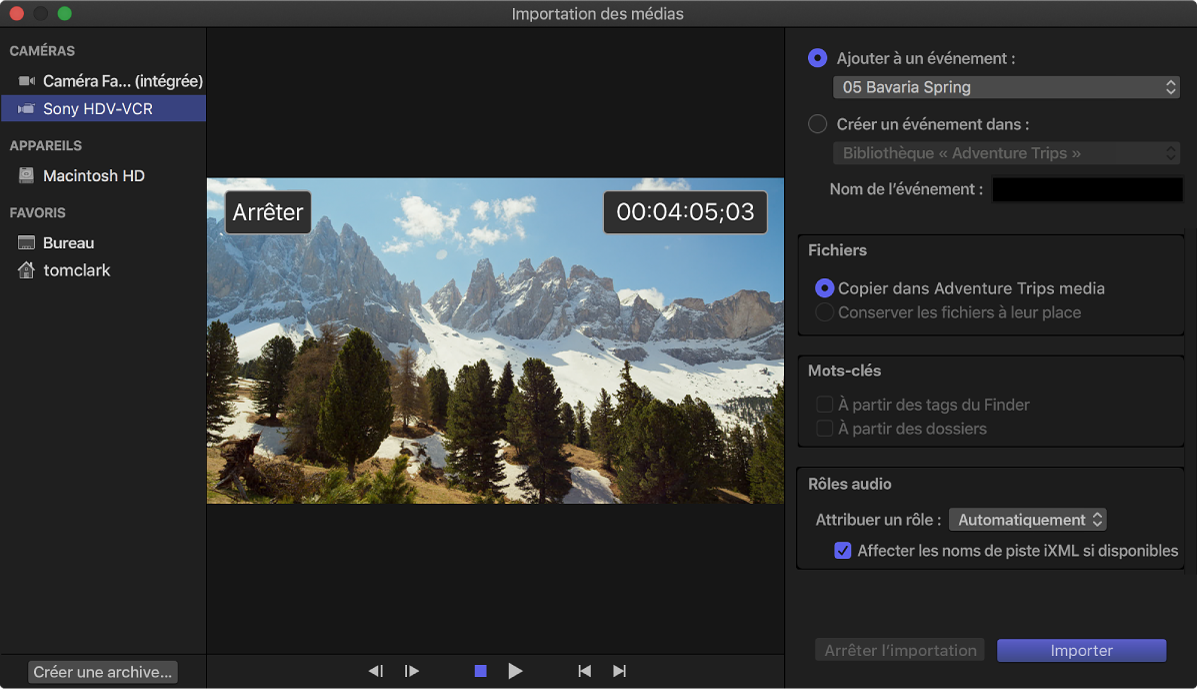
Task: Open the Bibliothèque « Adventure Trips » dropdown
Action: (x=1006, y=153)
